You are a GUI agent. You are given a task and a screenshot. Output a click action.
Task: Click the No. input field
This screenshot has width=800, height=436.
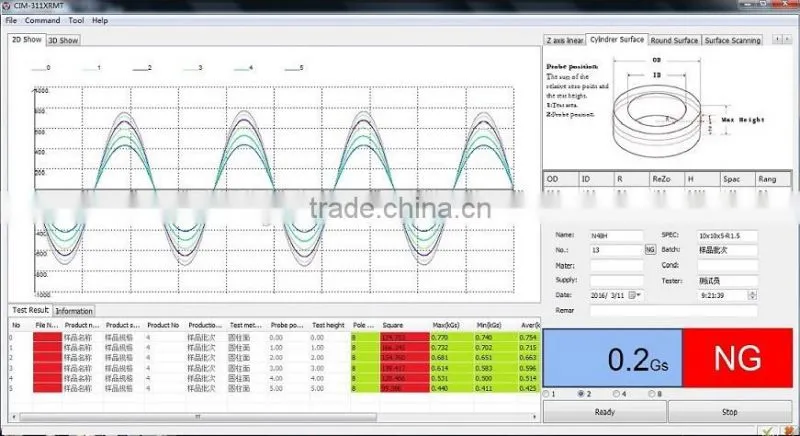tap(616, 250)
